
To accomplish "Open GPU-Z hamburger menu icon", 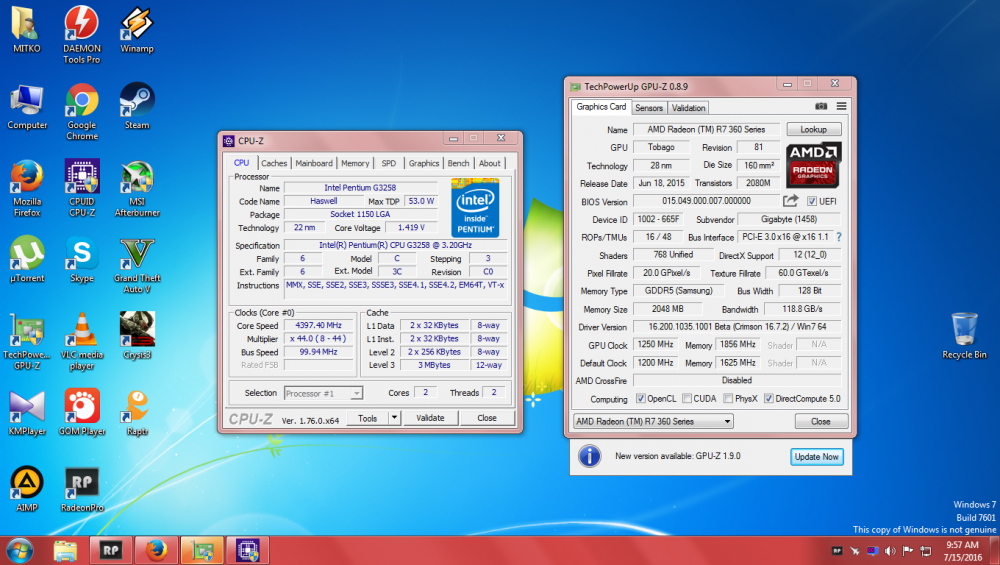I will pyautogui.click(x=841, y=106).
